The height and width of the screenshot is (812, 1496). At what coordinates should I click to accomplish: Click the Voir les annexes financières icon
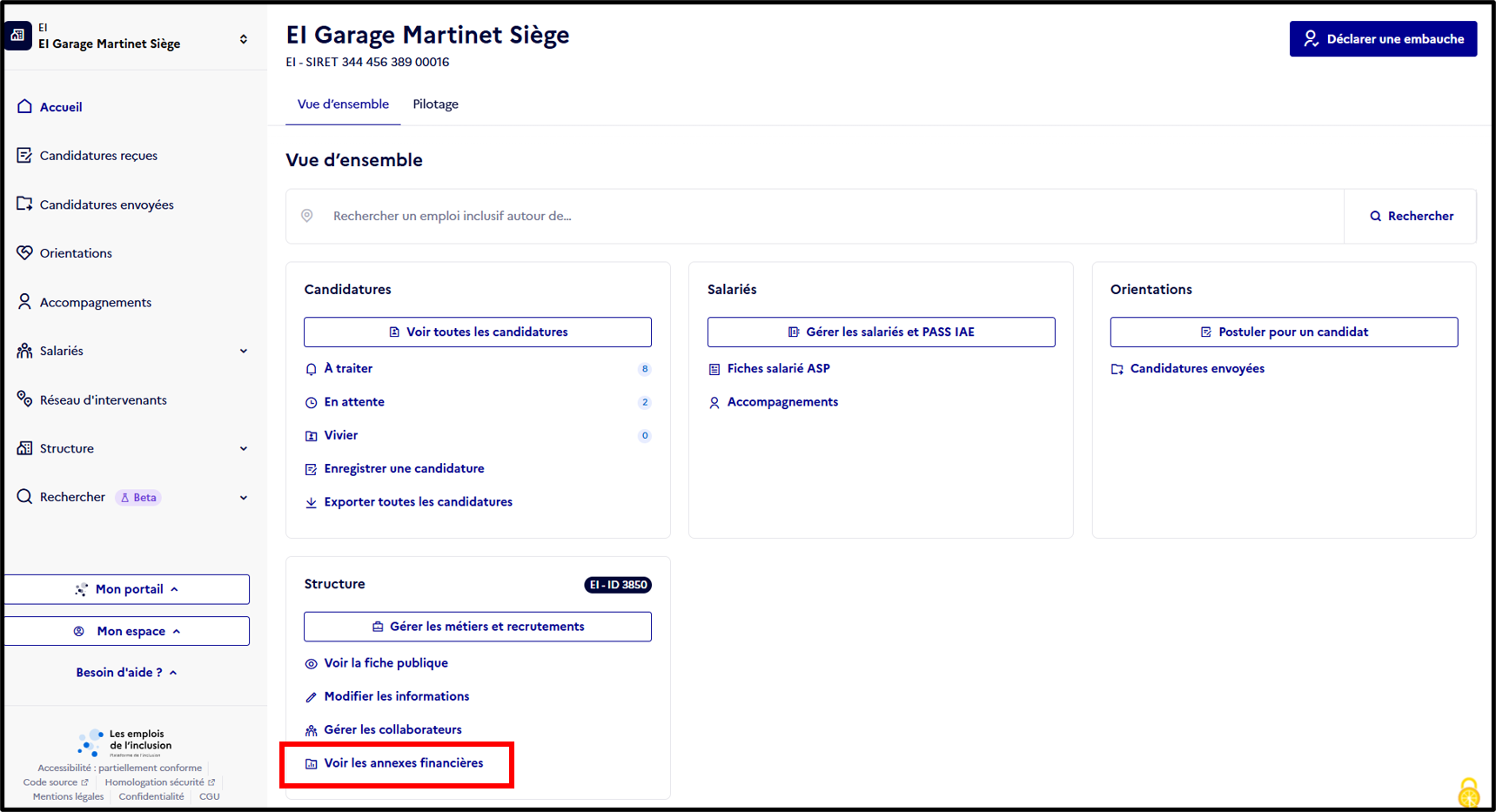(x=311, y=764)
